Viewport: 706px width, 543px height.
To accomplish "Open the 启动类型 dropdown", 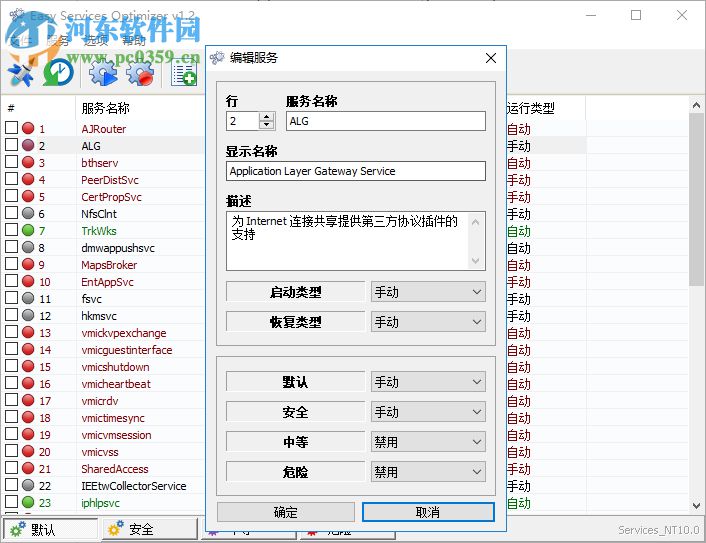I will point(428,292).
